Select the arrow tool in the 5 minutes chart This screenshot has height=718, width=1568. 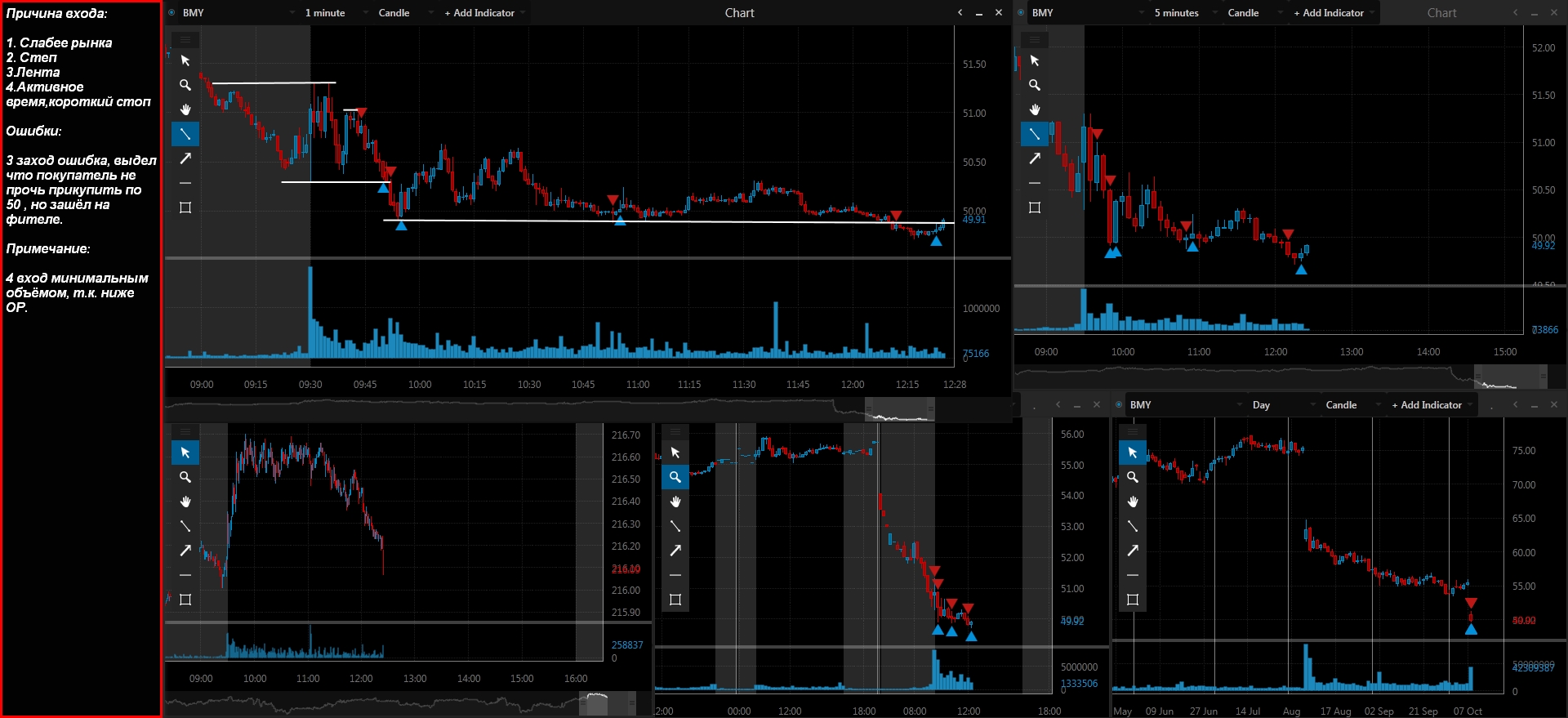pyautogui.click(x=1035, y=158)
